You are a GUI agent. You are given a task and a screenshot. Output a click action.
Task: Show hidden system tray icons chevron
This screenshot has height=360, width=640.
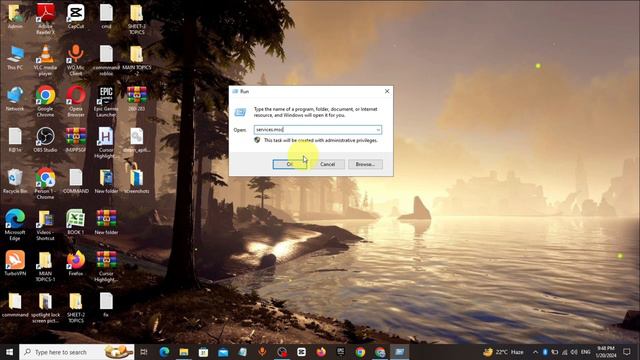[x=536, y=352]
